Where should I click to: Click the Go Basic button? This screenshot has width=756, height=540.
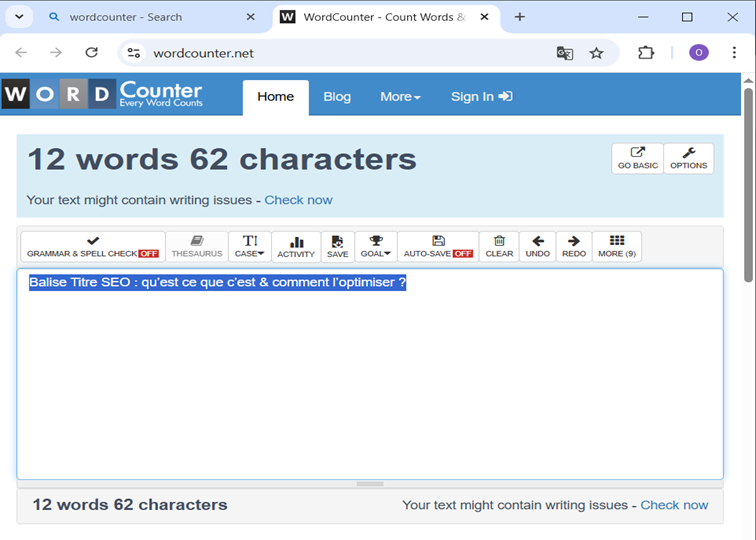(x=637, y=158)
